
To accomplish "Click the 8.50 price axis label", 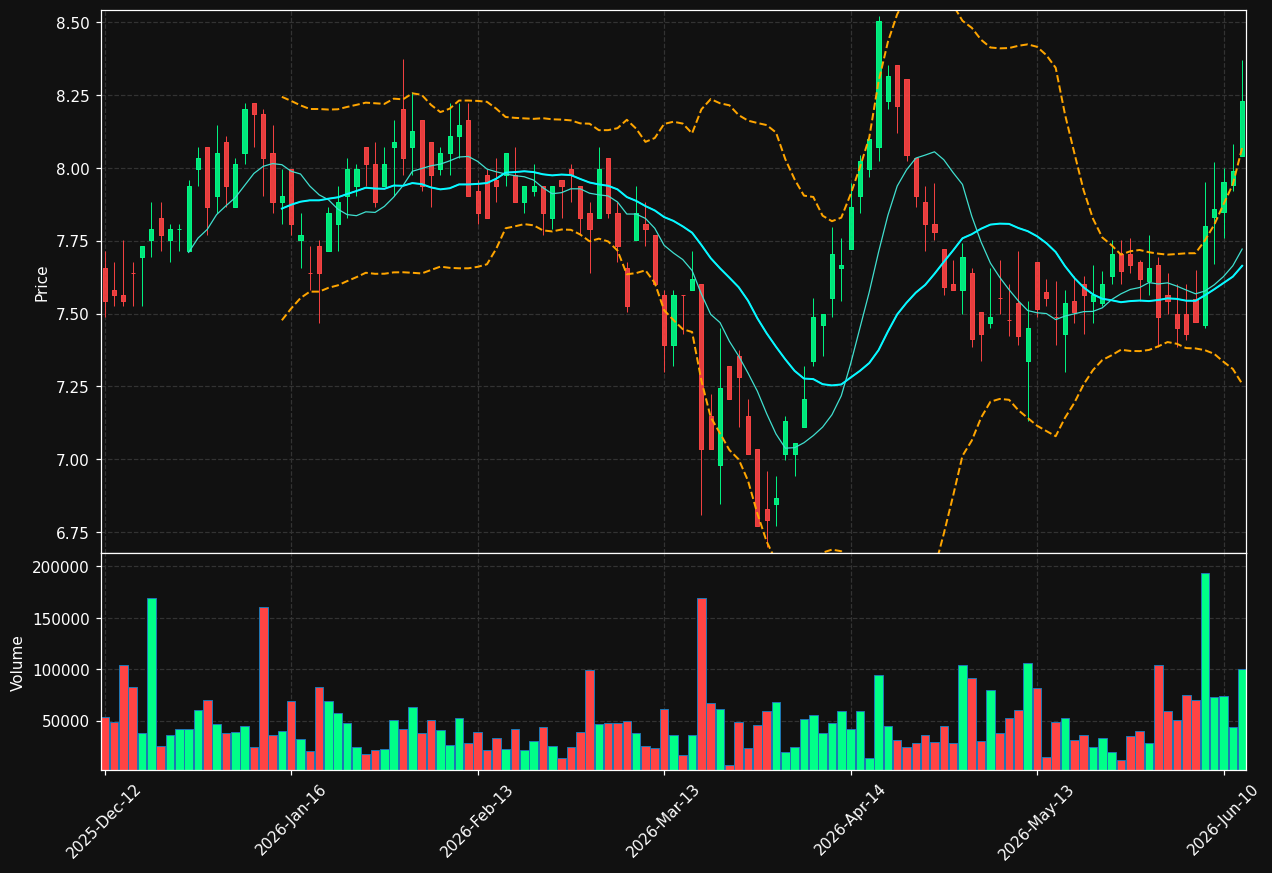I will [73, 23].
